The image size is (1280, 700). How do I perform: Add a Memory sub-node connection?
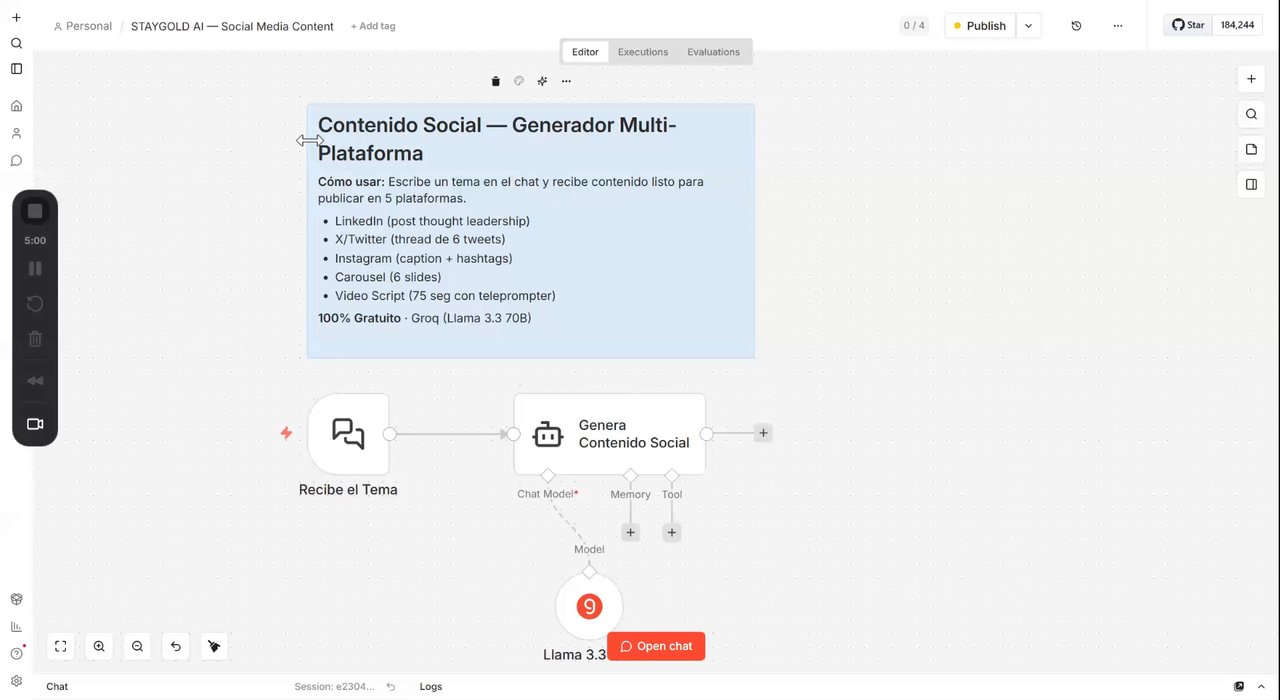(x=630, y=532)
